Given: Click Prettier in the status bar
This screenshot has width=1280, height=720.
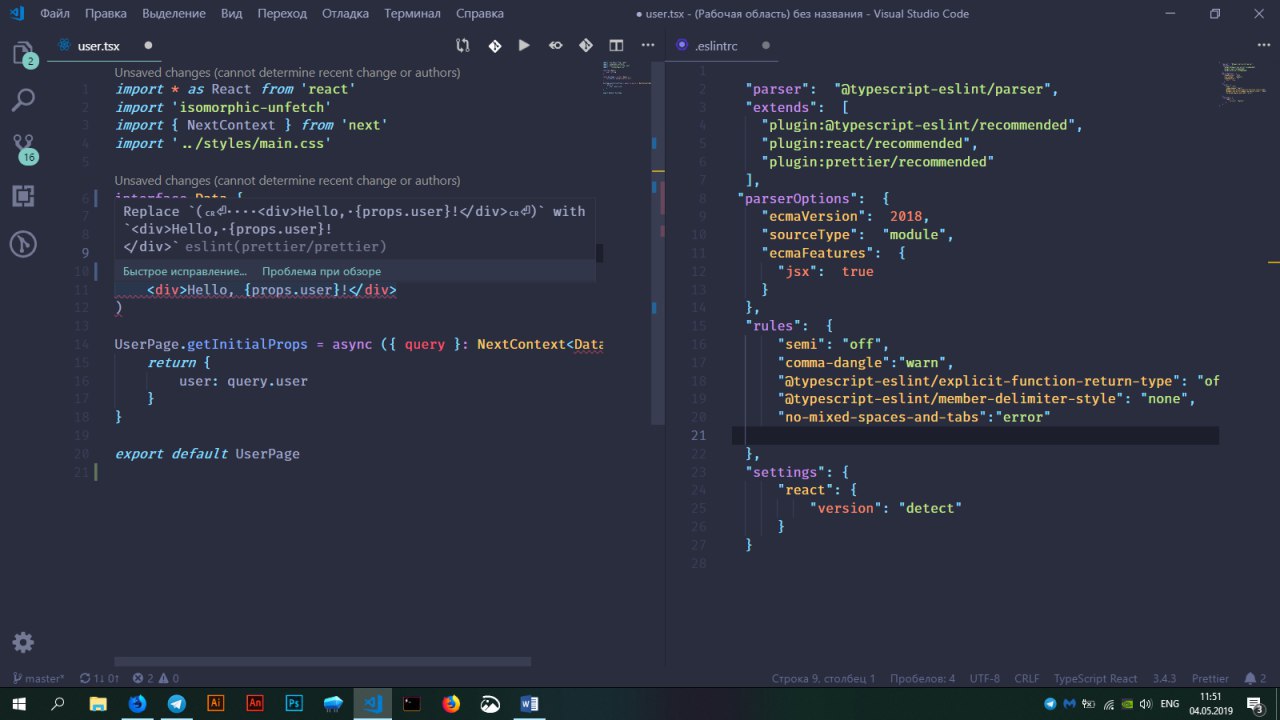Looking at the screenshot, I should click(x=1210, y=678).
